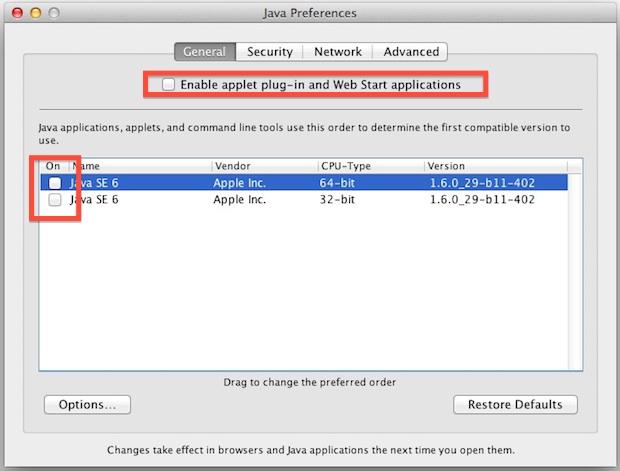Click the CPU-Type column header
Viewport: 620px width, 471px height.
pos(371,166)
